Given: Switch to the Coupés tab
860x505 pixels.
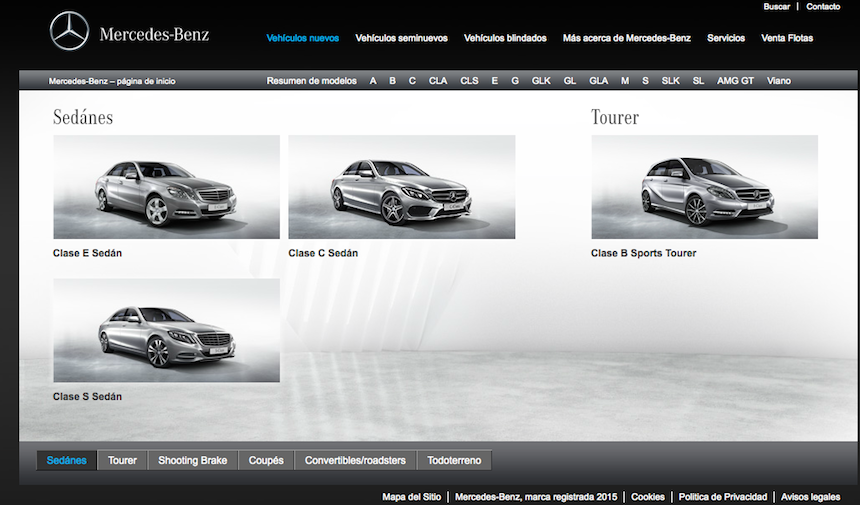Looking at the screenshot, I should pos(266,461).
